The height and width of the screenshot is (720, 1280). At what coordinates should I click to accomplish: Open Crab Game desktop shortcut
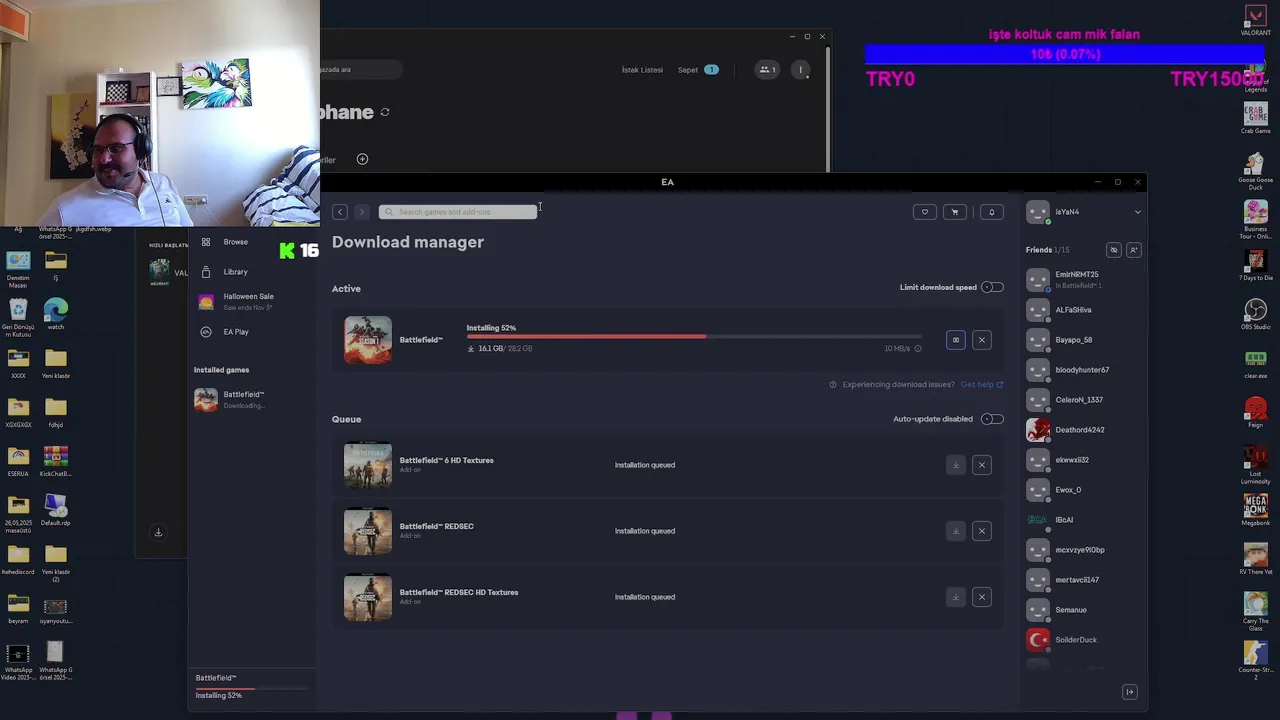[x=1256, y=118]
